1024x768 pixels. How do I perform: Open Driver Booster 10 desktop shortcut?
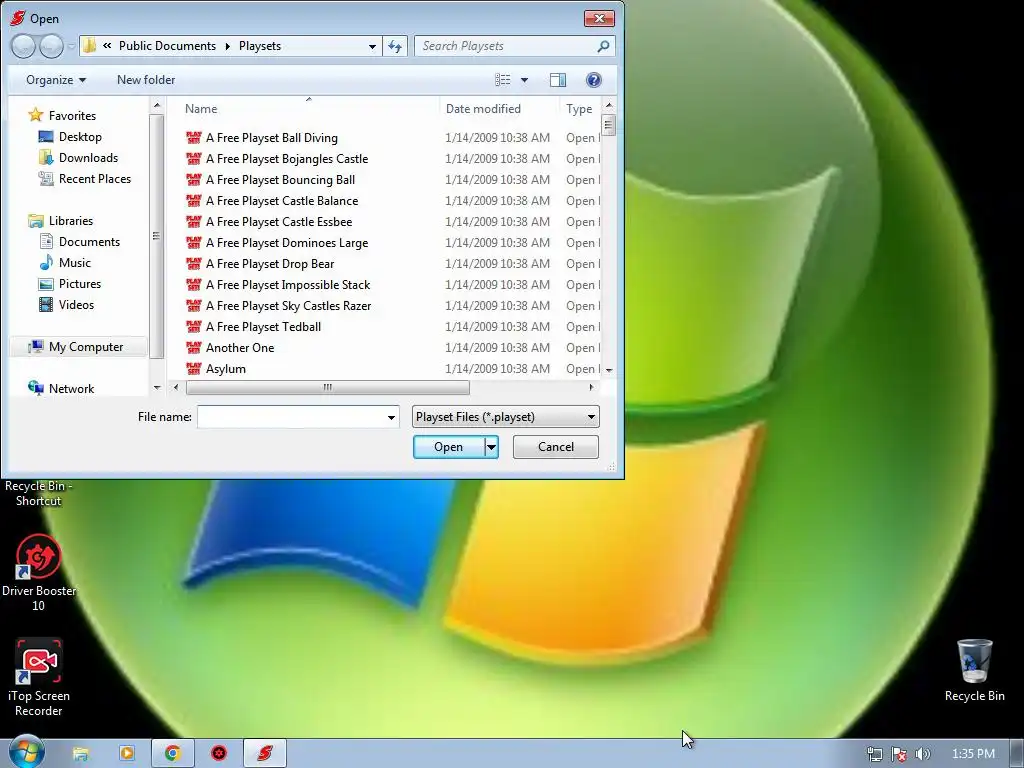39,573
